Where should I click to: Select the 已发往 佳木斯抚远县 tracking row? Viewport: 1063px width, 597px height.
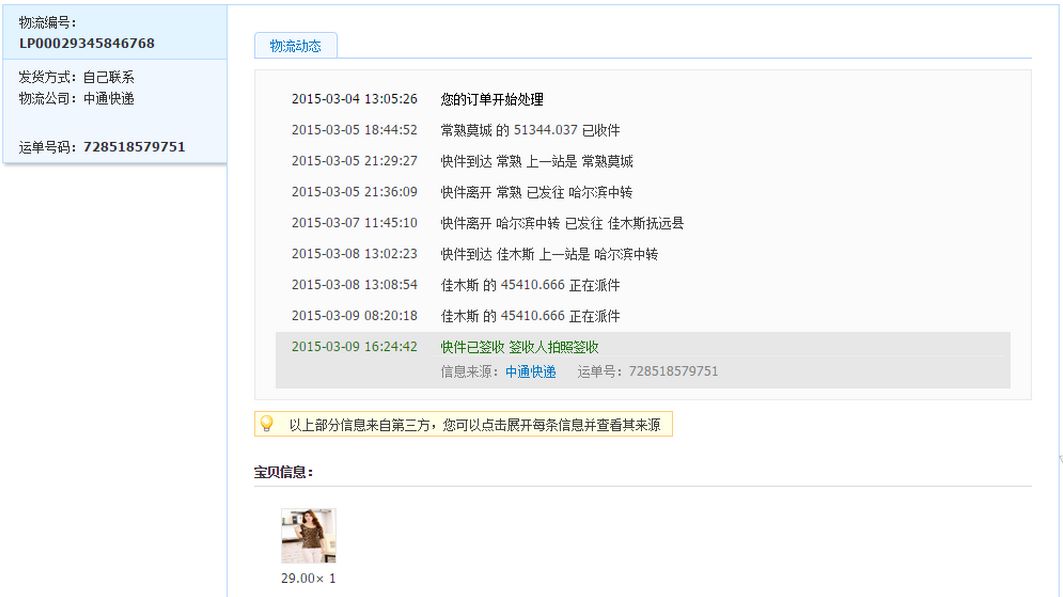(562, 223)
